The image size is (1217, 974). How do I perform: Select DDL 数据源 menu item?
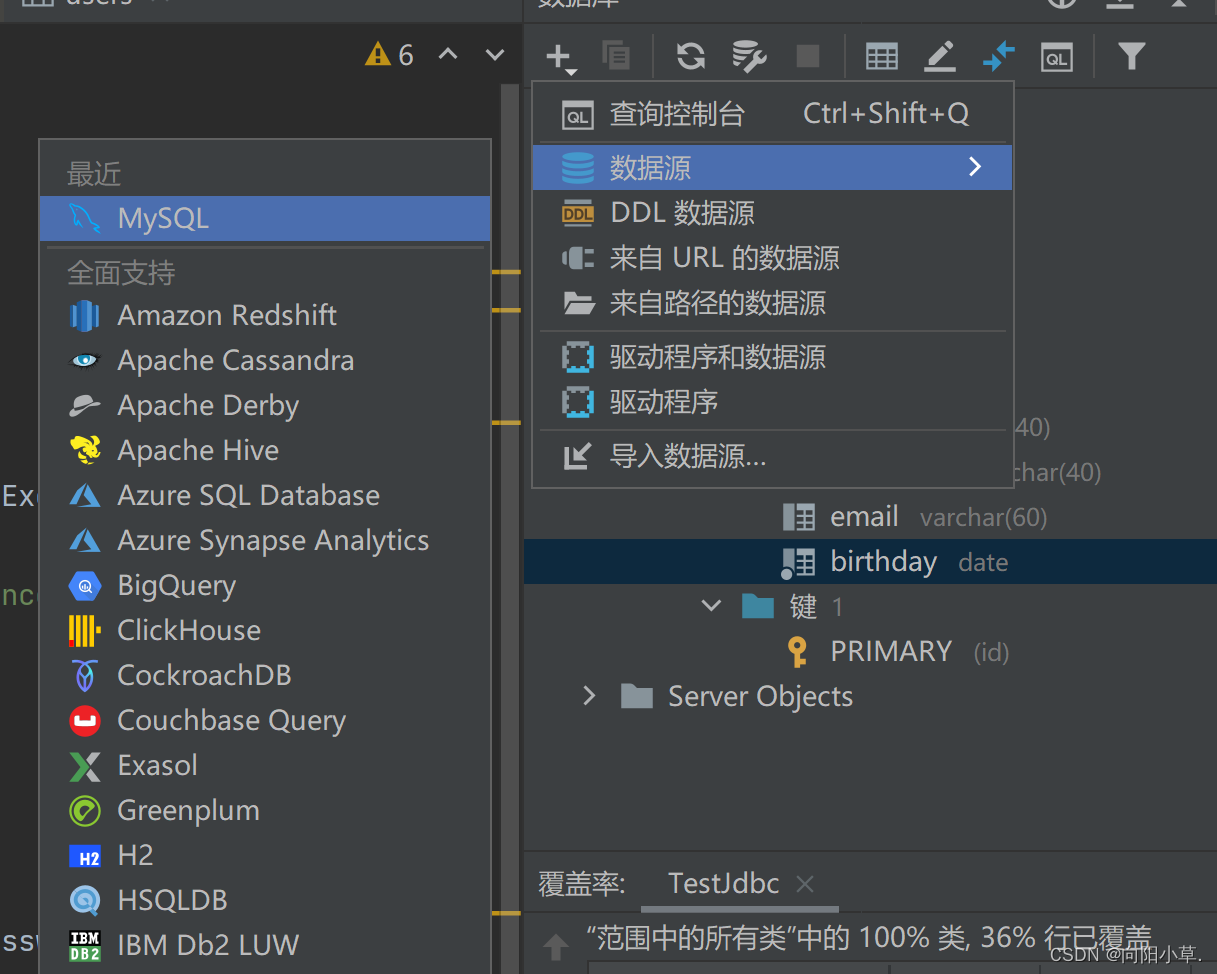coord(773,213)
